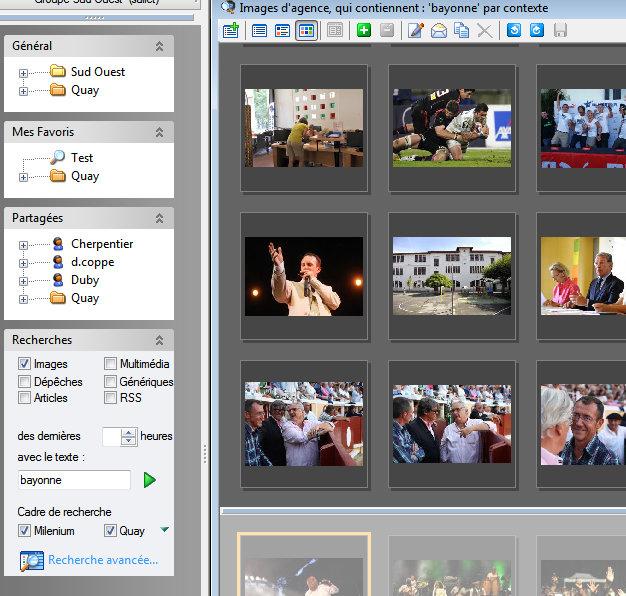Click the dernières heures number field

coord(112,436)
